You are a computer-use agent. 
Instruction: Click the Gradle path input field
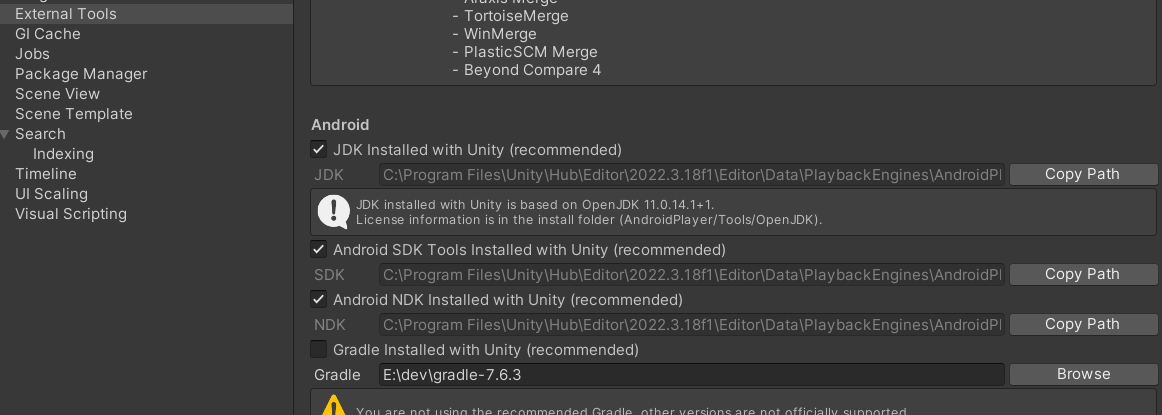click(x=690, y=375)
